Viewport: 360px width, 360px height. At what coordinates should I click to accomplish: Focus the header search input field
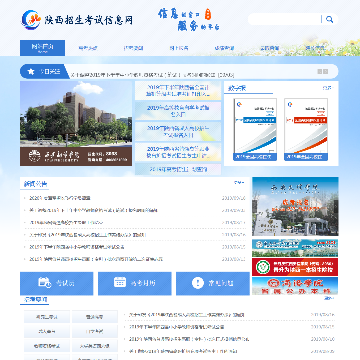(285, 19)
